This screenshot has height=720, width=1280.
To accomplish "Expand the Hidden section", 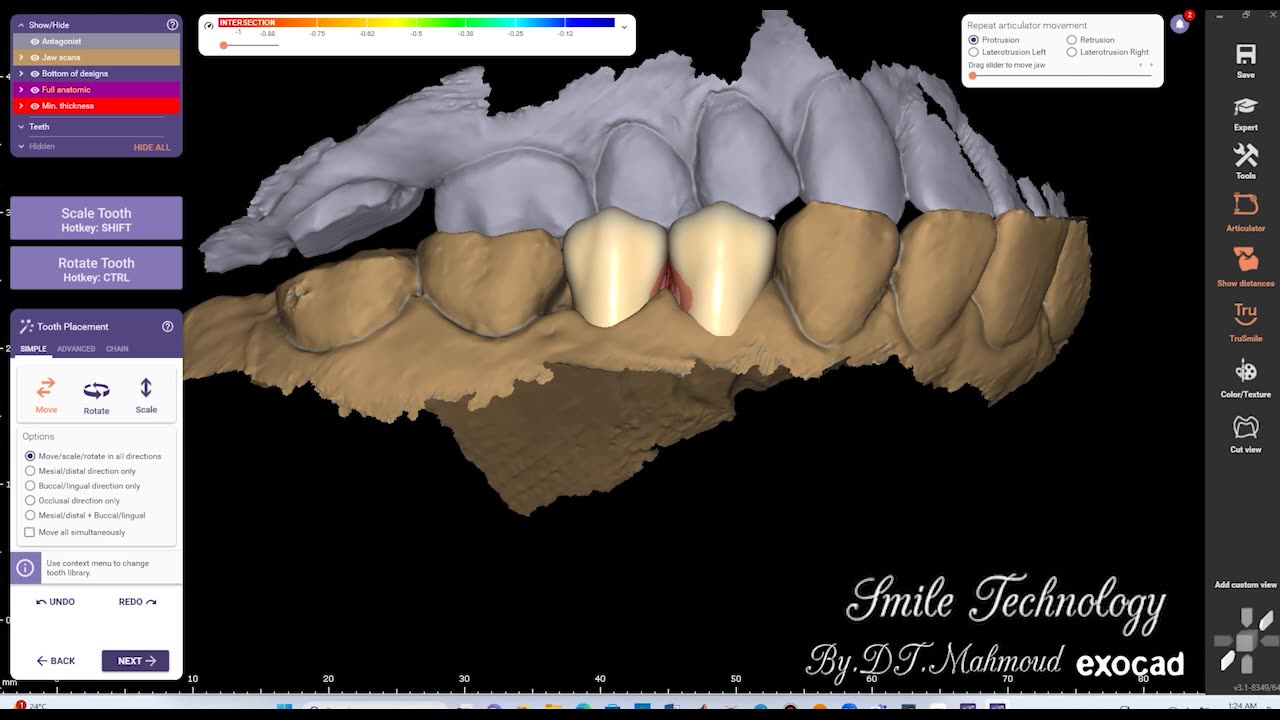I will tap(21, 146).
